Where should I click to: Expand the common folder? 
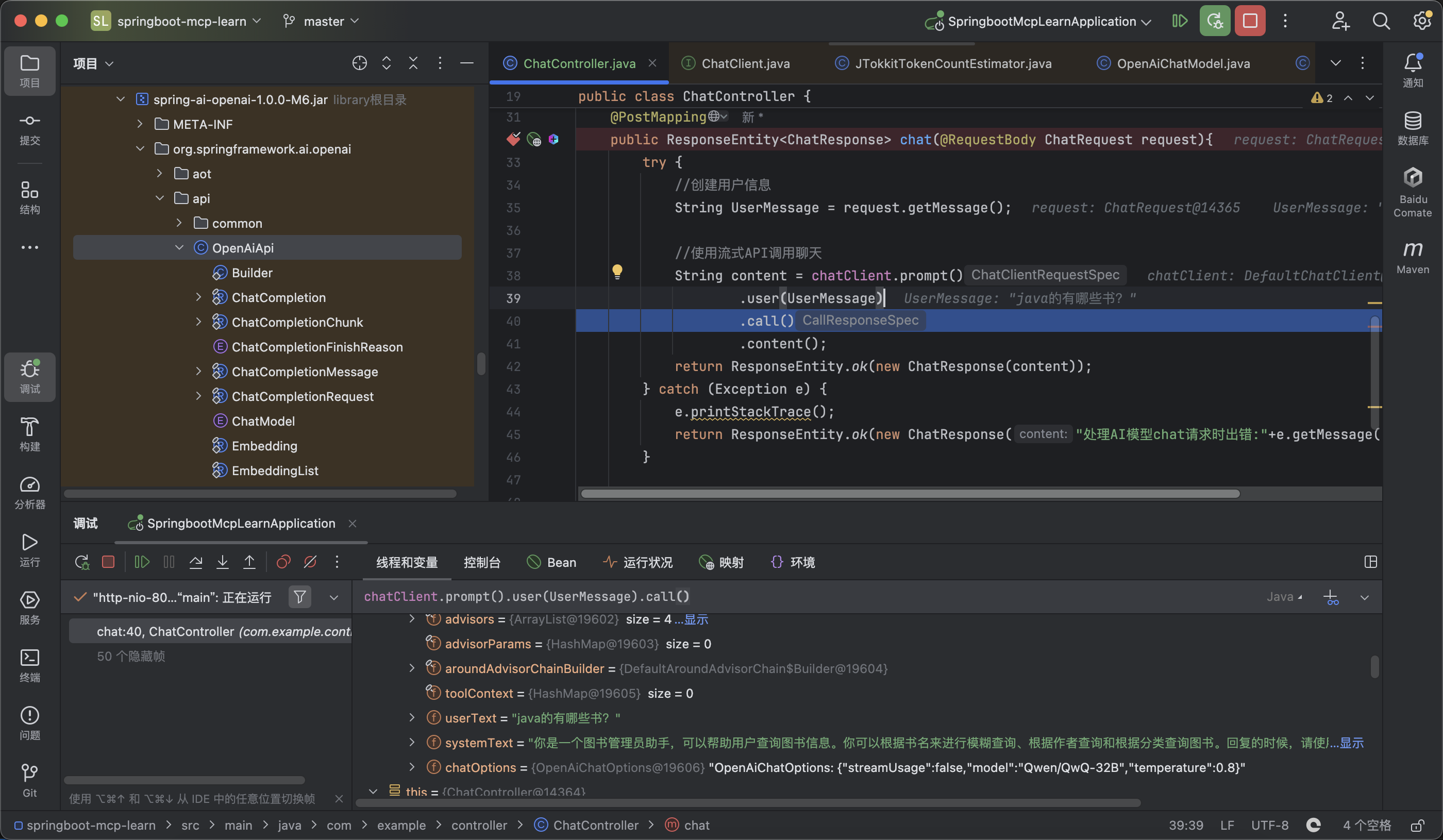tap(179, 223)
